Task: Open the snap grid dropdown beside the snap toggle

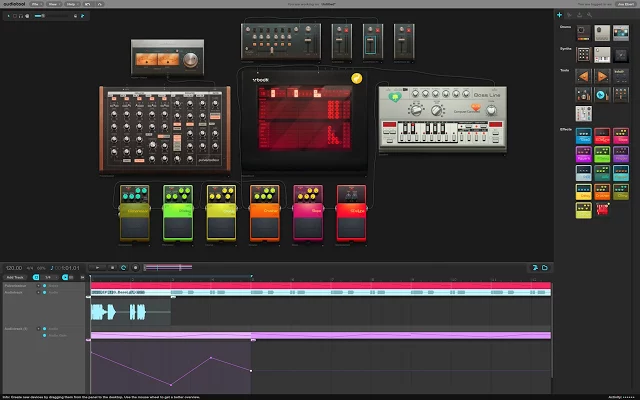Action: 50,277
